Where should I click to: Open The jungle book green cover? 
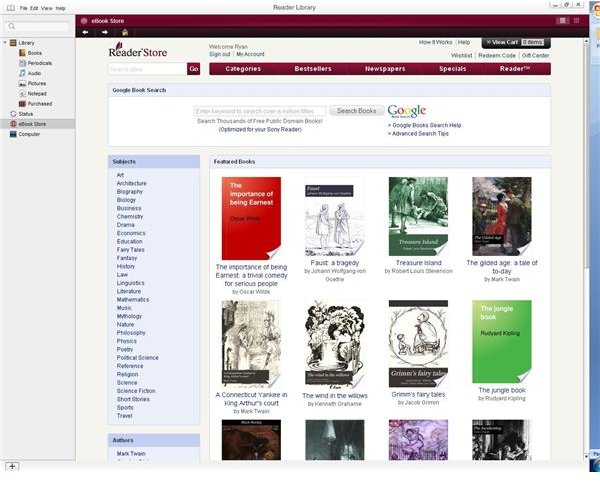click(x=502, y=342)
